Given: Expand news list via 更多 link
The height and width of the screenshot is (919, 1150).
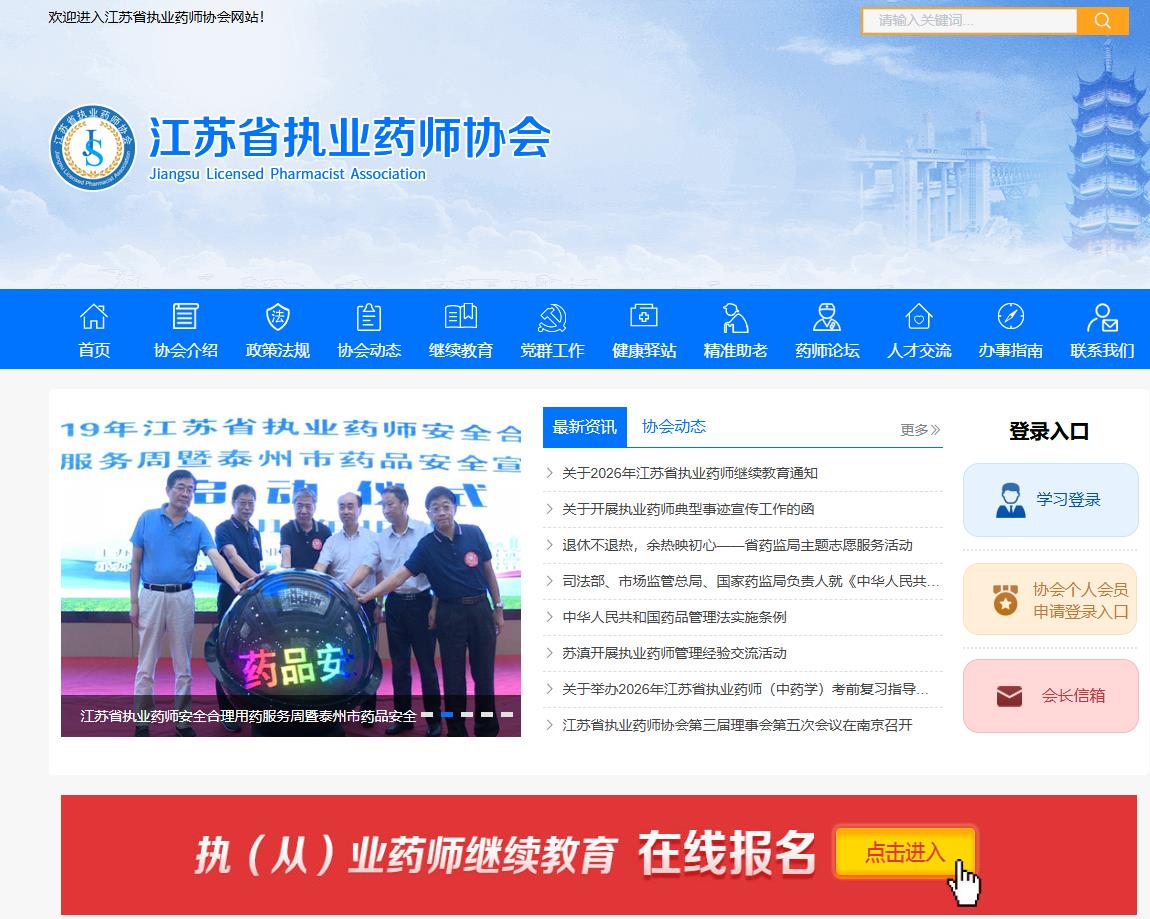Looking at the screenshot, I should (x=920, y=430).
